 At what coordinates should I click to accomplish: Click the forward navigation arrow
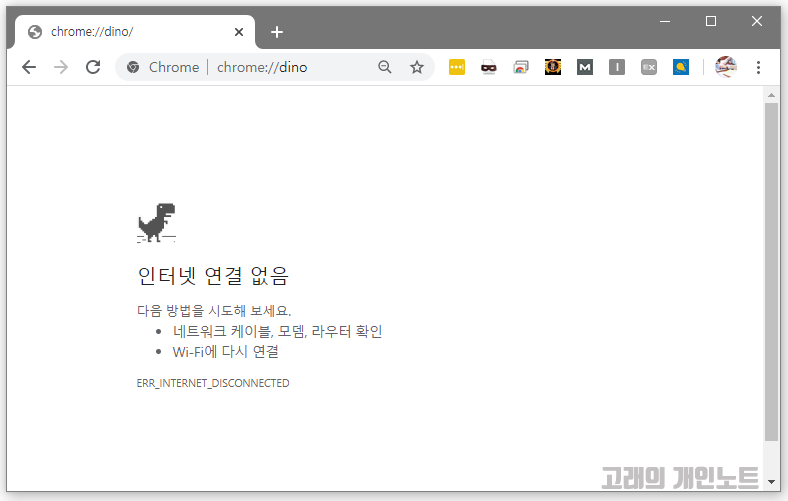61,67
